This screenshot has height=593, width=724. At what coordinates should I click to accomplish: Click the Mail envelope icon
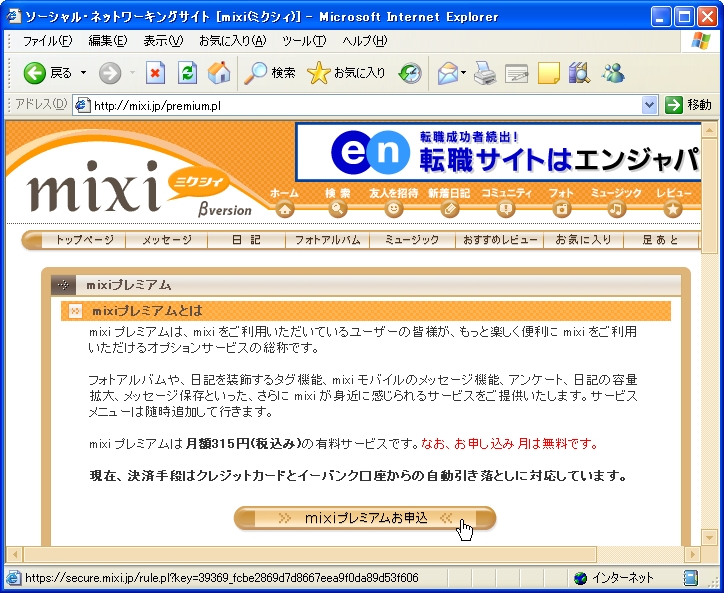coord(447,73)
